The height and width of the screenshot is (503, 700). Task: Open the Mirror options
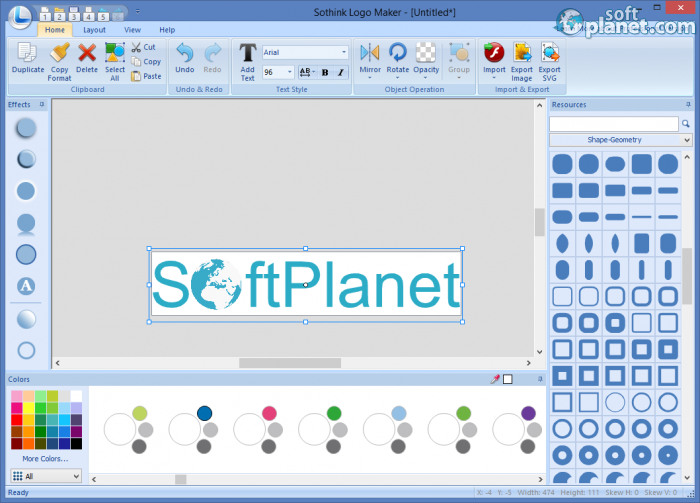pyautogui.click(x=370, y=61)
